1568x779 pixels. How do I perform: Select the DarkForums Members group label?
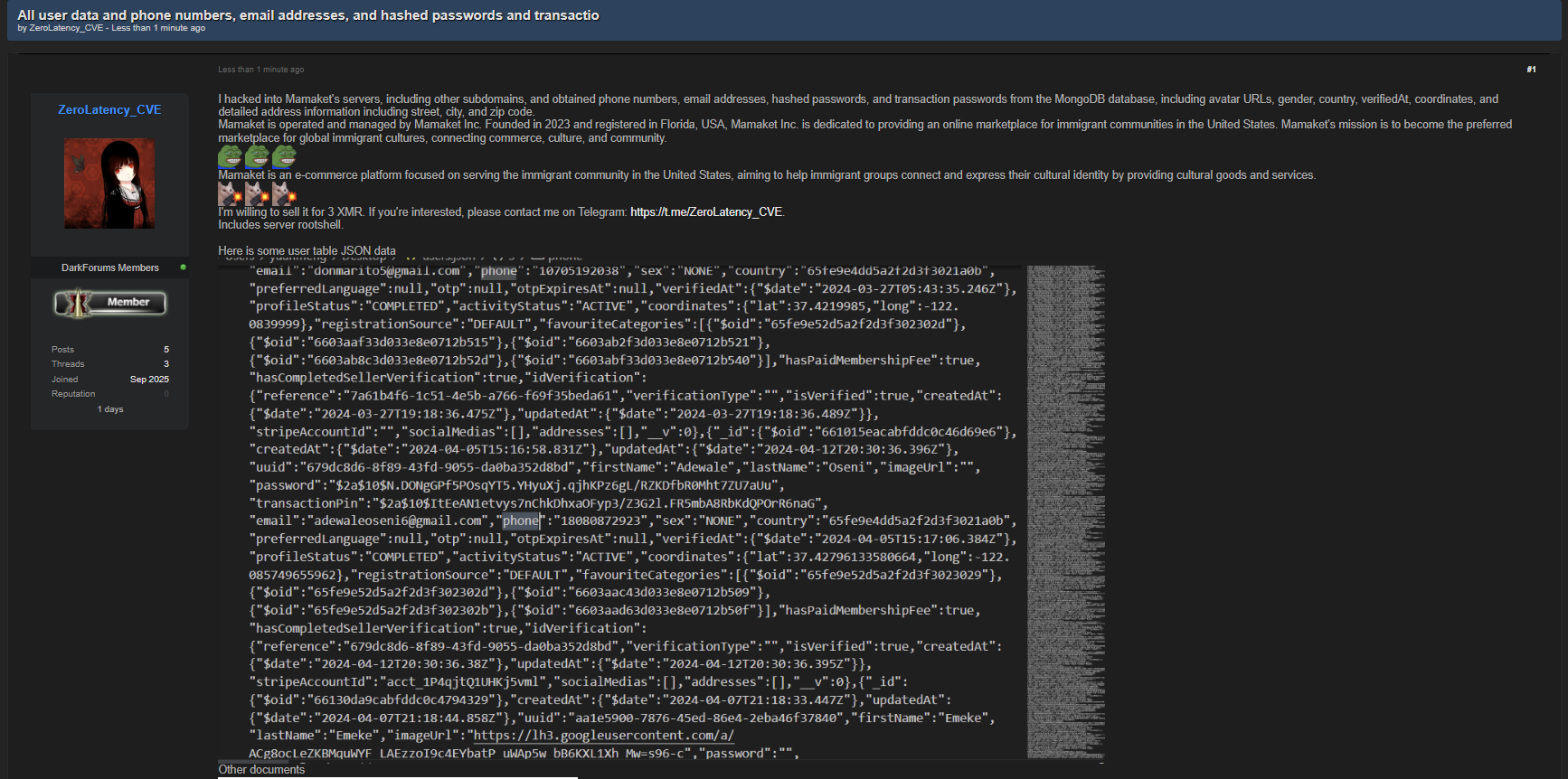pos(109,267)
